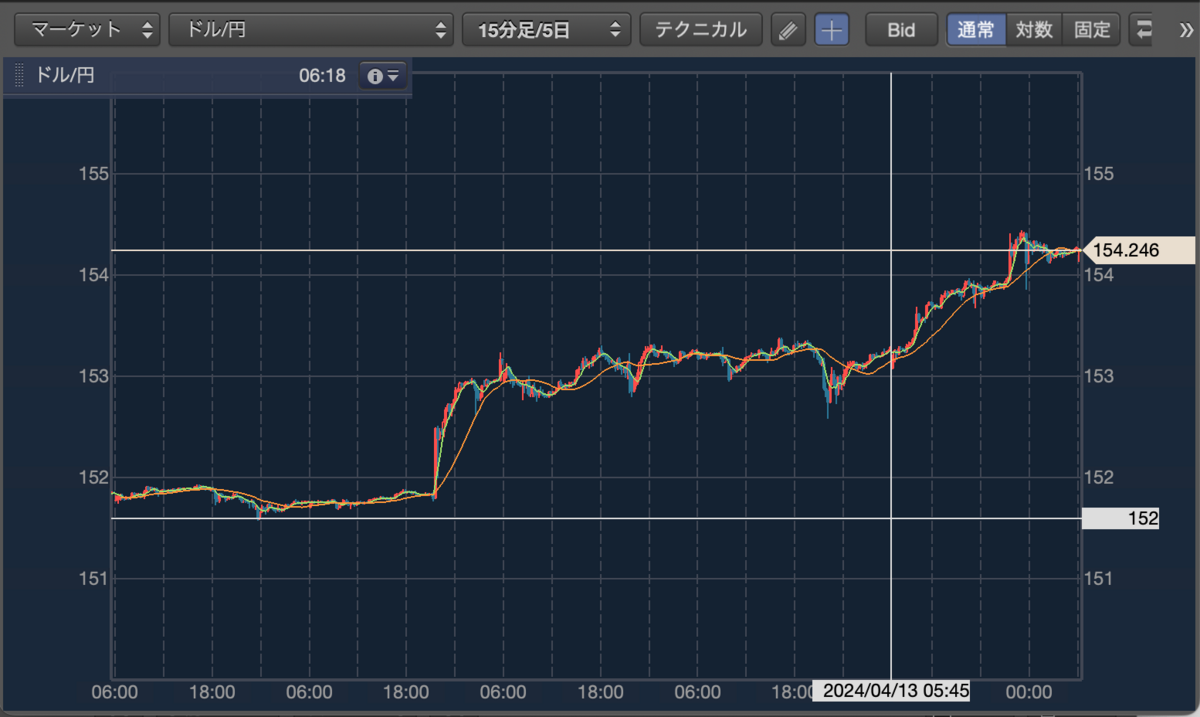Click the swap arrows icon in toolbar

click(1142, 29)
